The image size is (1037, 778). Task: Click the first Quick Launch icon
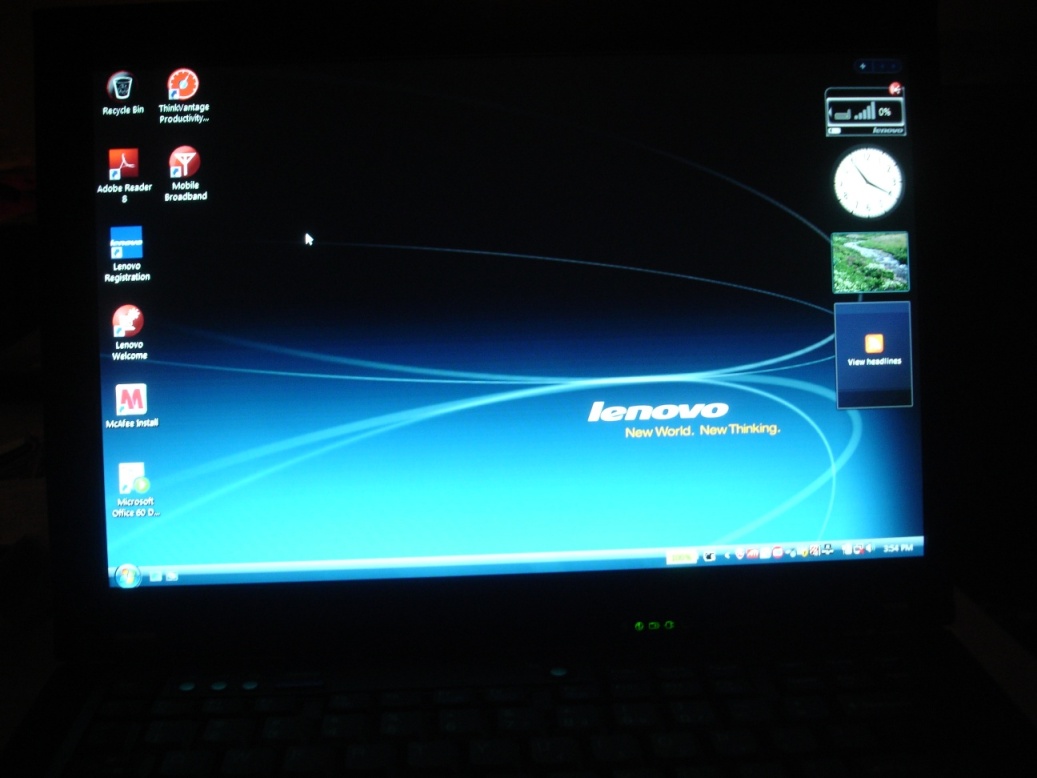[x=155, y=577]
